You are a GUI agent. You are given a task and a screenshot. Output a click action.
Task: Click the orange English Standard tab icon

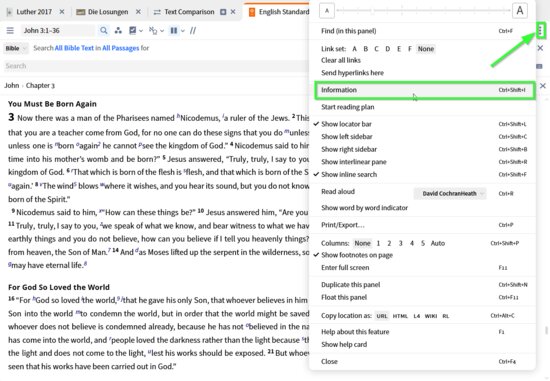(x=251, y=12)
